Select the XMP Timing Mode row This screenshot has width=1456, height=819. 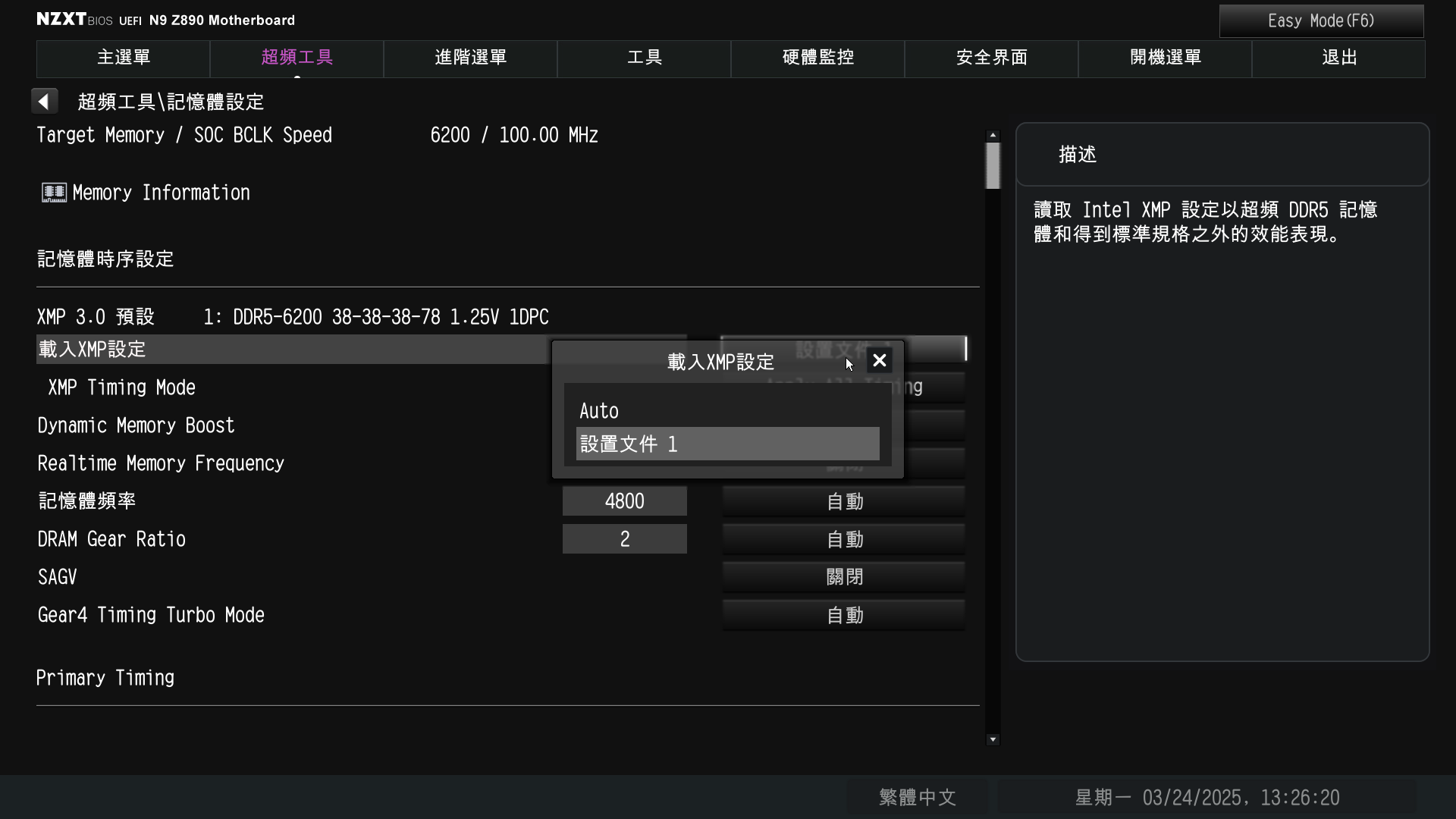pos(121,388)
